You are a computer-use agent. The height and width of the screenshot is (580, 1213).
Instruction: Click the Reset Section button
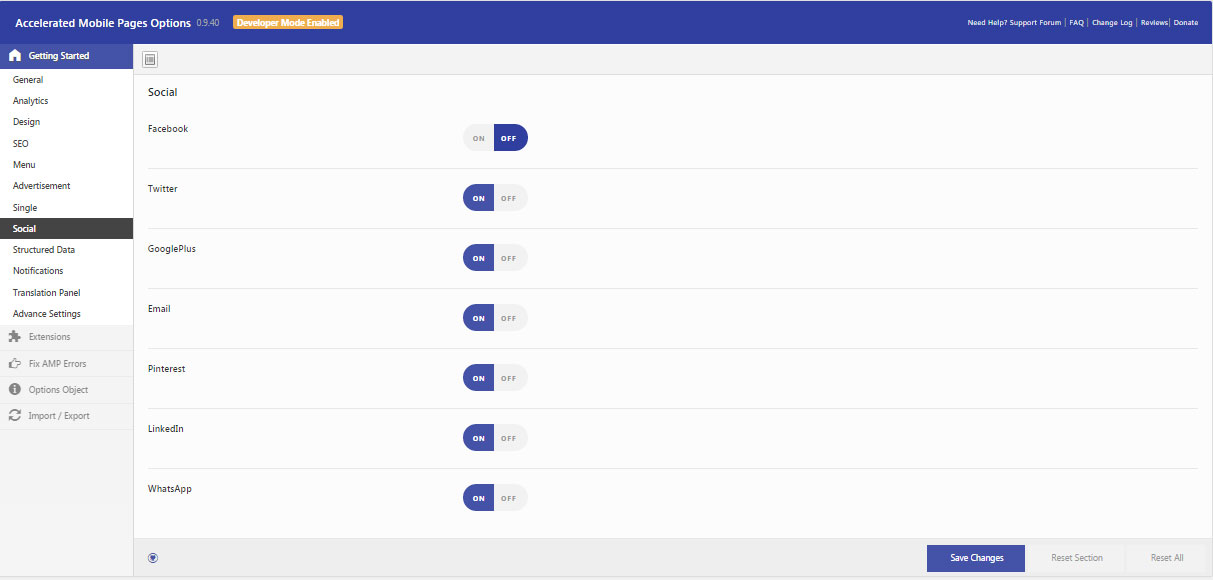pyautogui.click(x=1077, y=558)
